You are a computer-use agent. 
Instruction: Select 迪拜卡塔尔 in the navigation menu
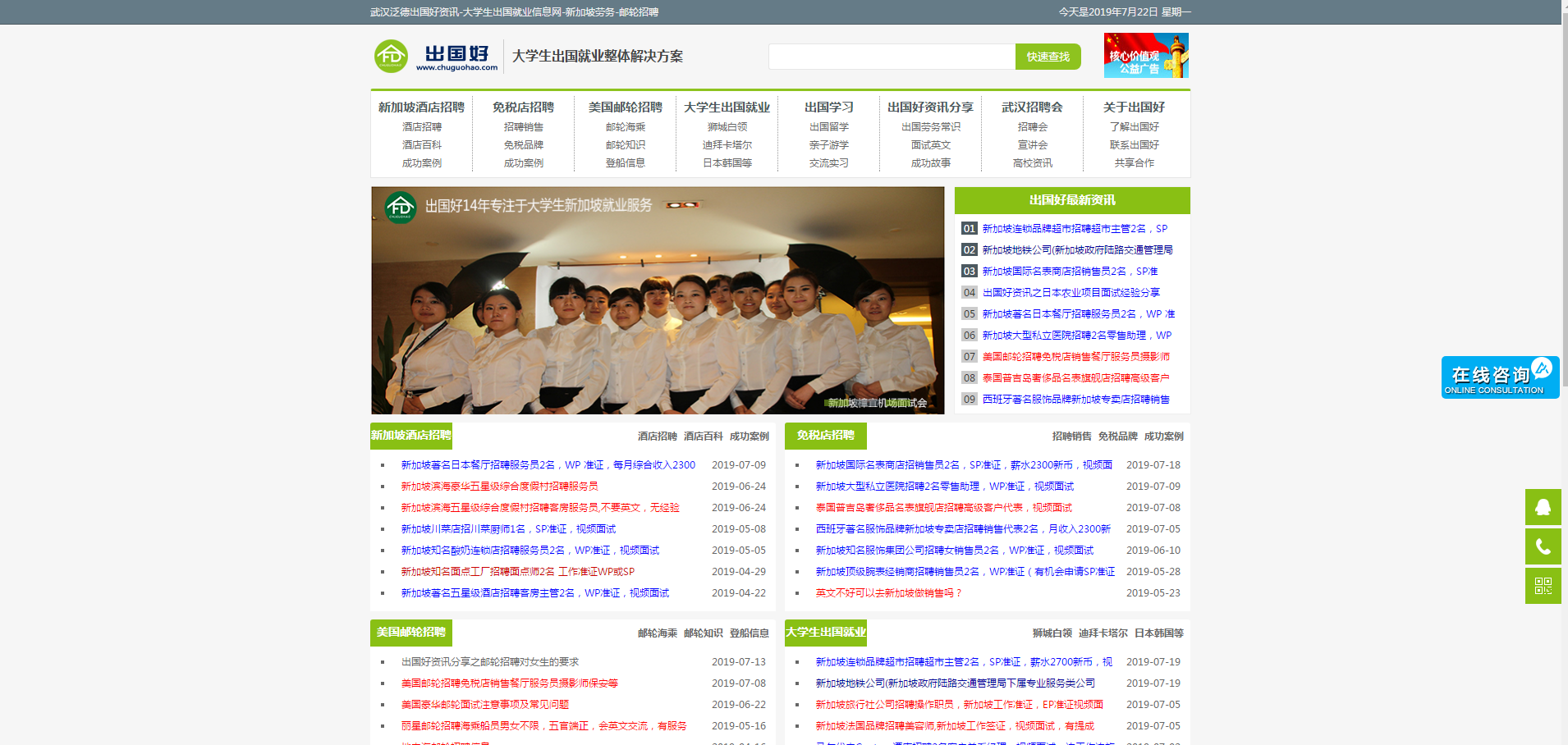pyautogui.click(x=727, y=145)
